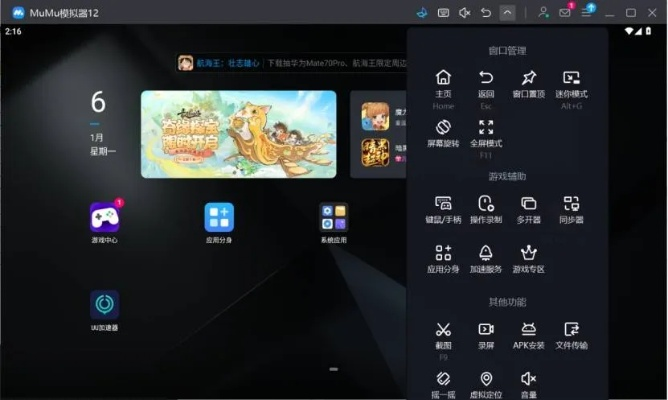Open the promotional game banner image
Screen dimensions: 668x400
[238, 134]
